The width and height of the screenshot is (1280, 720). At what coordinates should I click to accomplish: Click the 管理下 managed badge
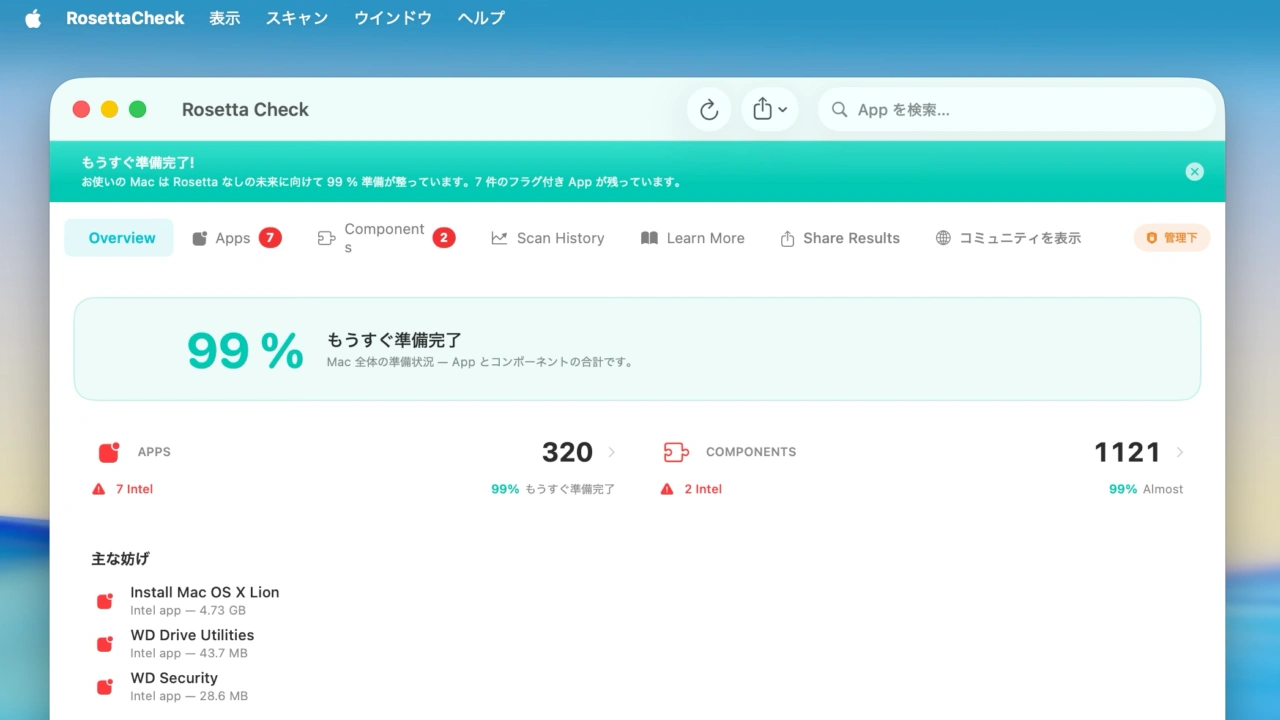[1172, 238]
